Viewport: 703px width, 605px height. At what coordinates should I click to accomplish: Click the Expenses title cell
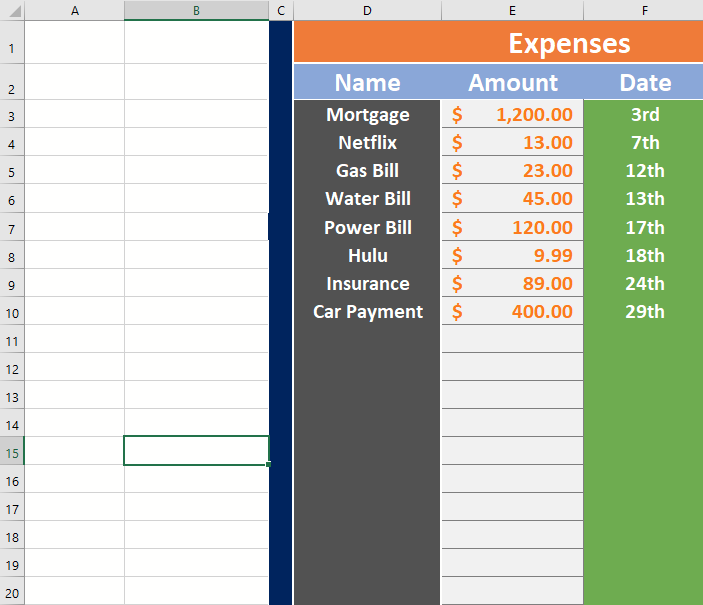click(x=498, y=42)
